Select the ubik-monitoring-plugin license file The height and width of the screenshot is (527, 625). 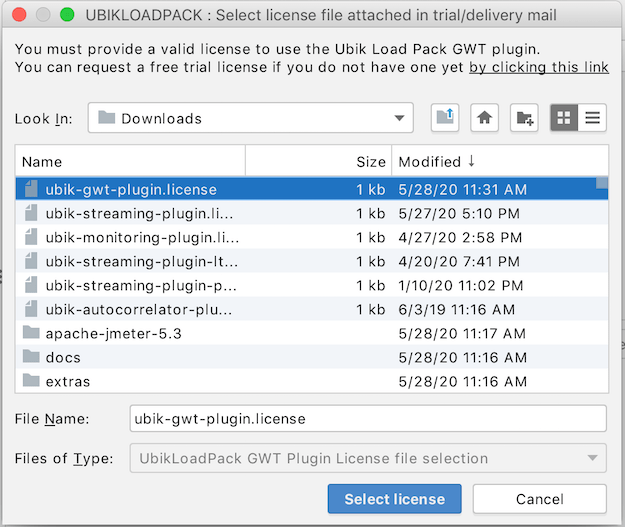pyautogui.click(x=312, y=238)
